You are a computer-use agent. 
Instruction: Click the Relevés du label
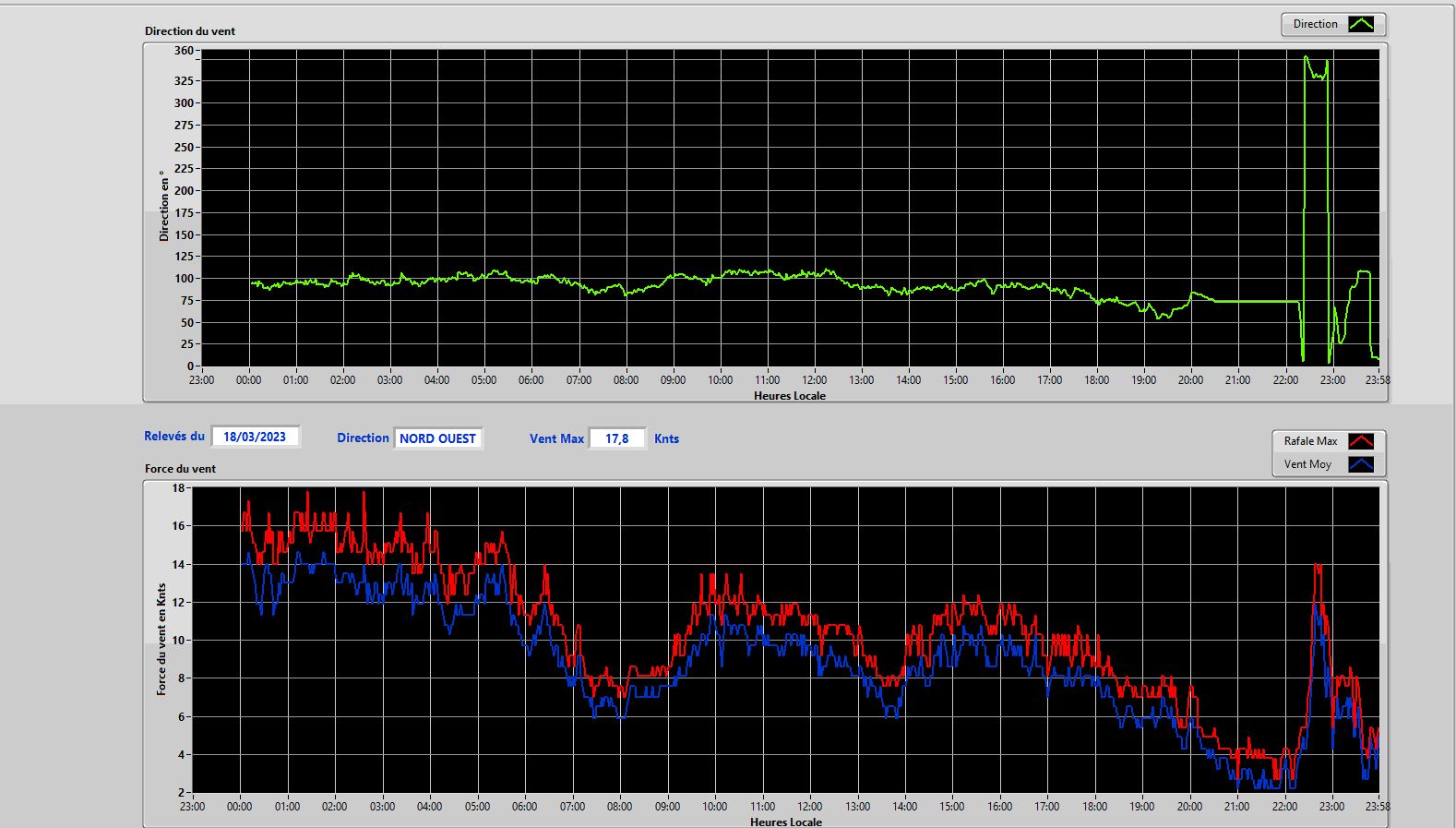click(x=174, y=436)
